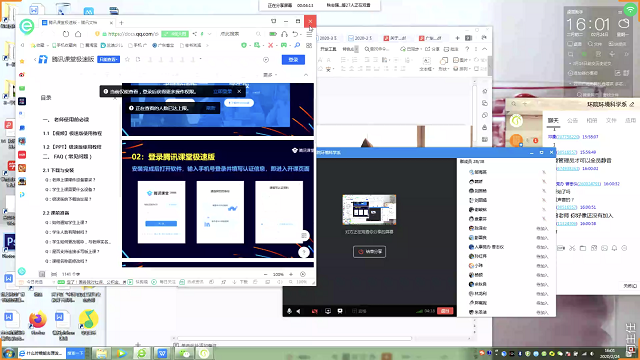Expand the 显示 dropdown in document toolbar
640x360 pixels.
(x=270, y=75)
